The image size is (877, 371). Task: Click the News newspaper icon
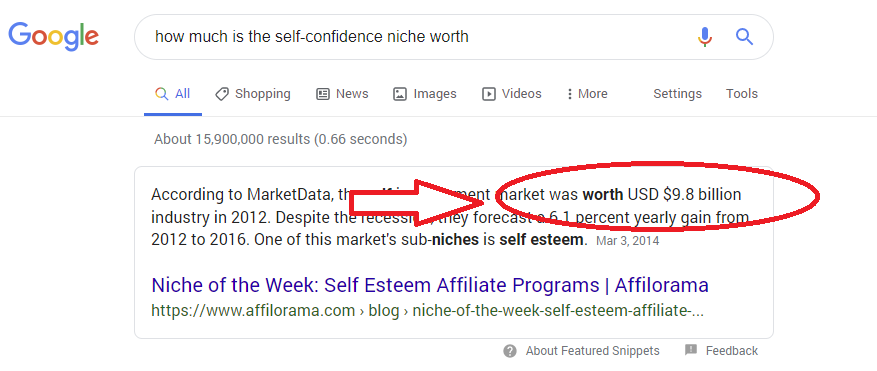(x=323, y=94)
